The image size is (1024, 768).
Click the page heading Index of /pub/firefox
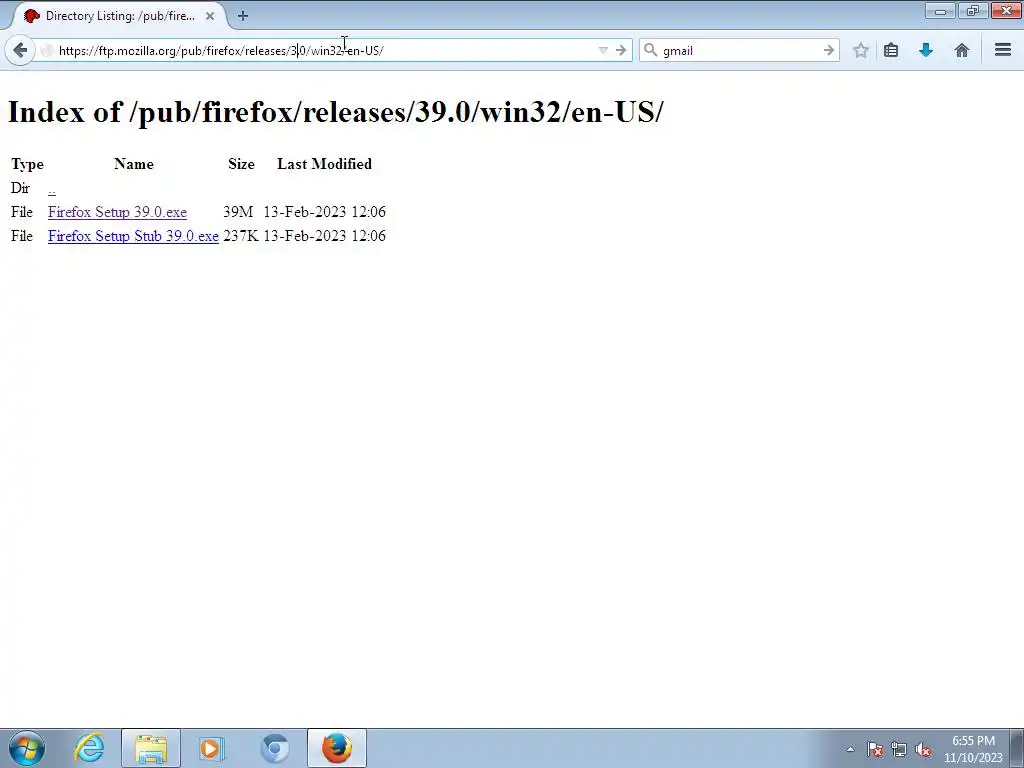coord(335,112)
